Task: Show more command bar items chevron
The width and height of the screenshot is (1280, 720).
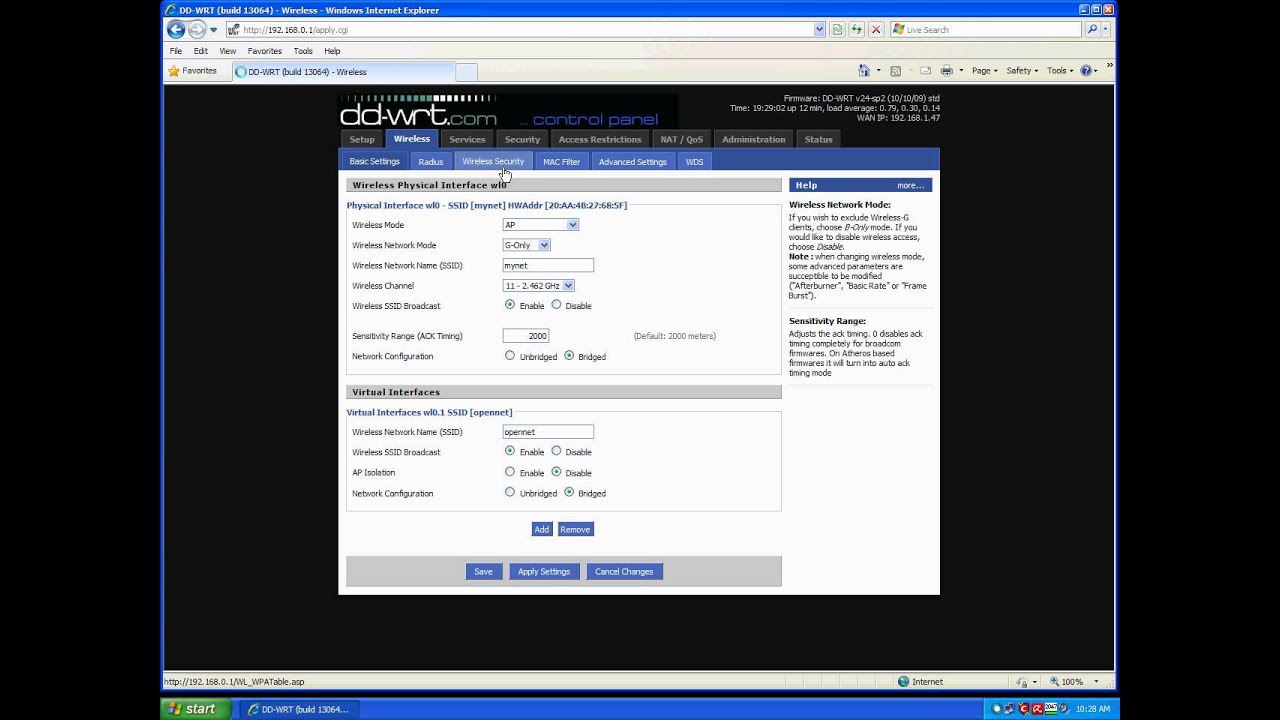Action: click(1109, 66)
